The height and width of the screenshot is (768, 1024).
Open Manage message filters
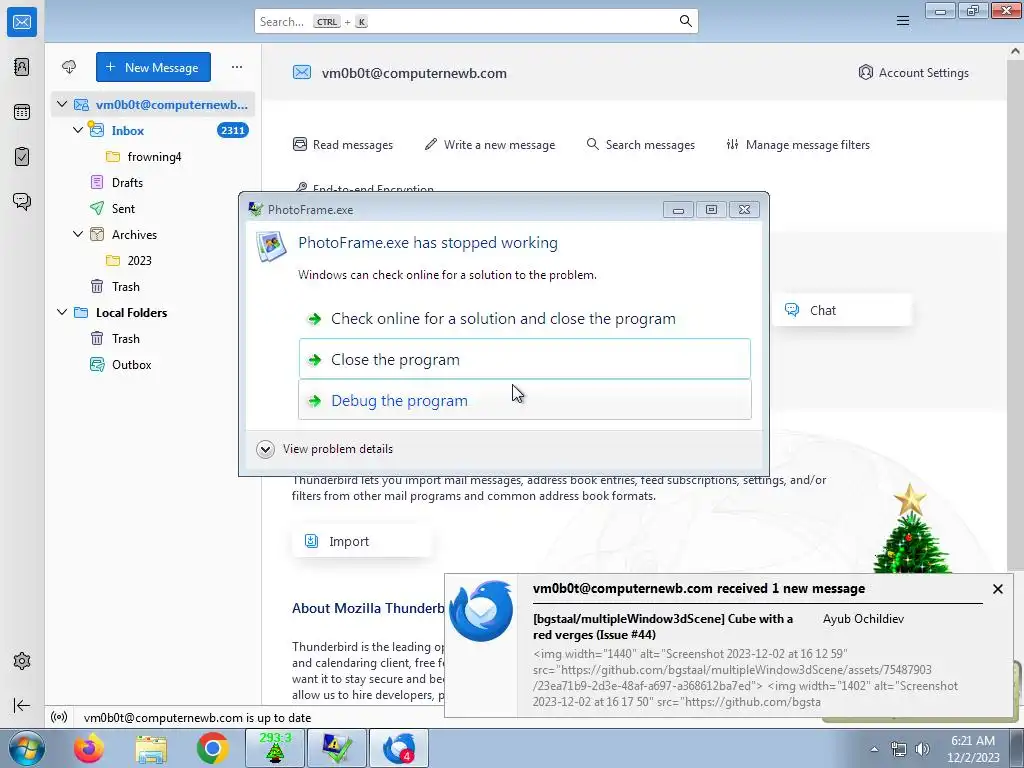click(798, 144)
